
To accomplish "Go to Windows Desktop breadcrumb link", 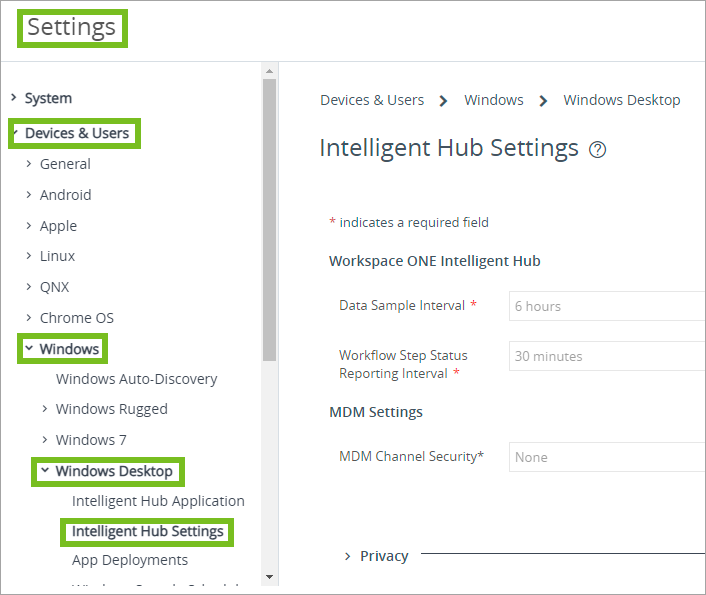I will 622,100.
